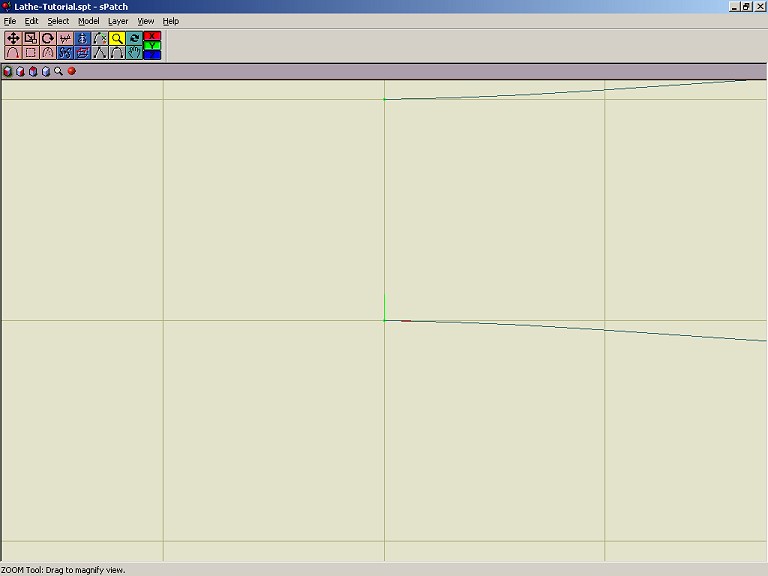Click the pink flip/mirror tool icon
This screenshot has width=768, height=576.
[x=65, y=38]
